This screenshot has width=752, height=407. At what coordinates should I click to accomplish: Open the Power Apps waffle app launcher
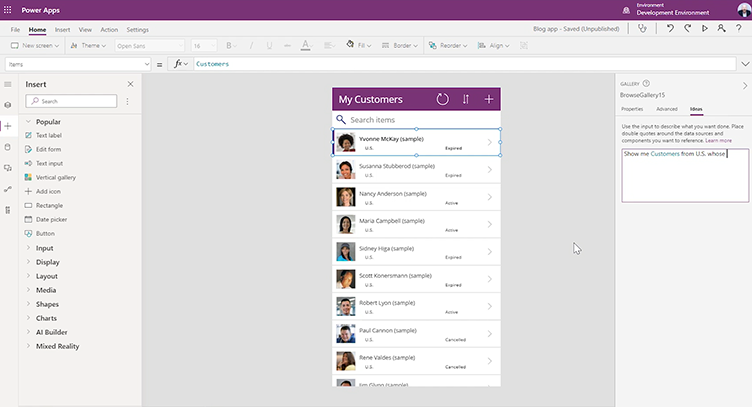click(8, 10)
